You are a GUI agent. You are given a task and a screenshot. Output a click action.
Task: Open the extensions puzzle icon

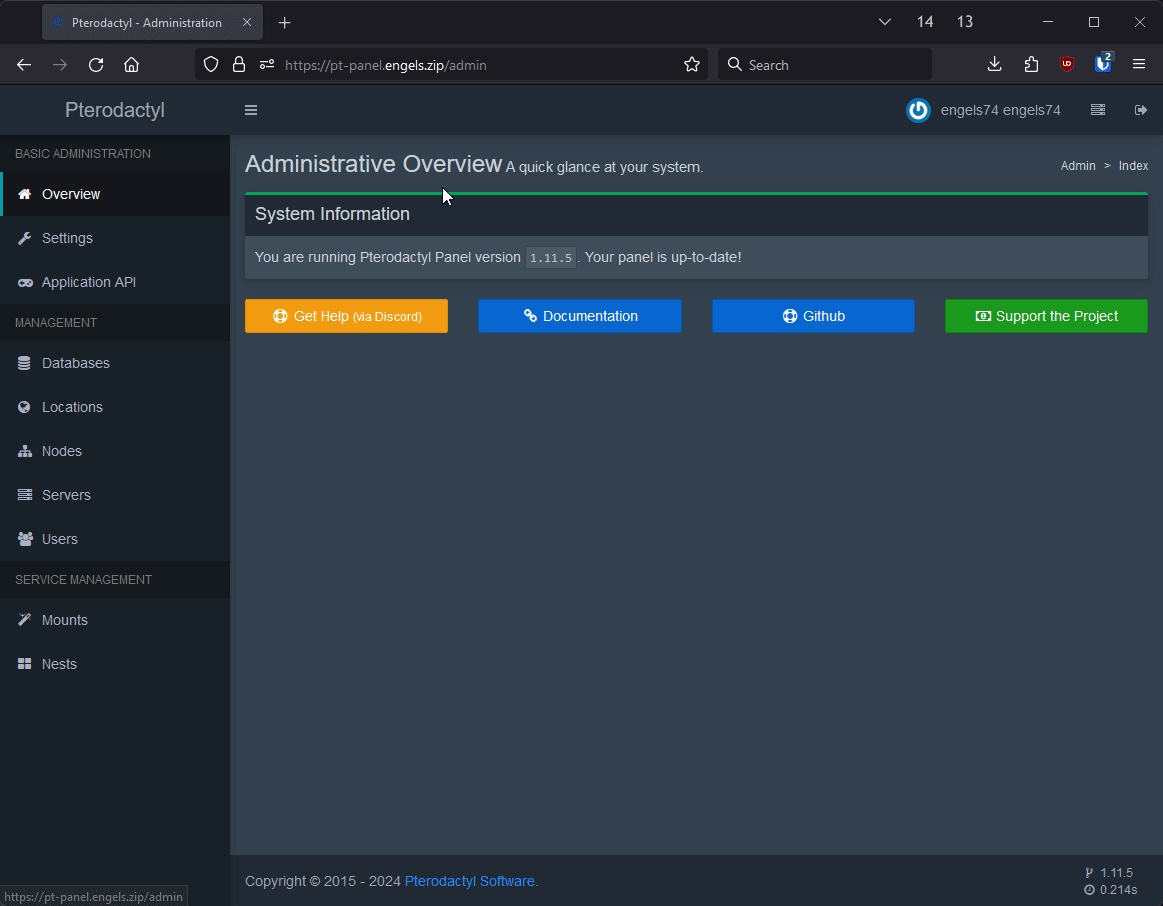1031,65
